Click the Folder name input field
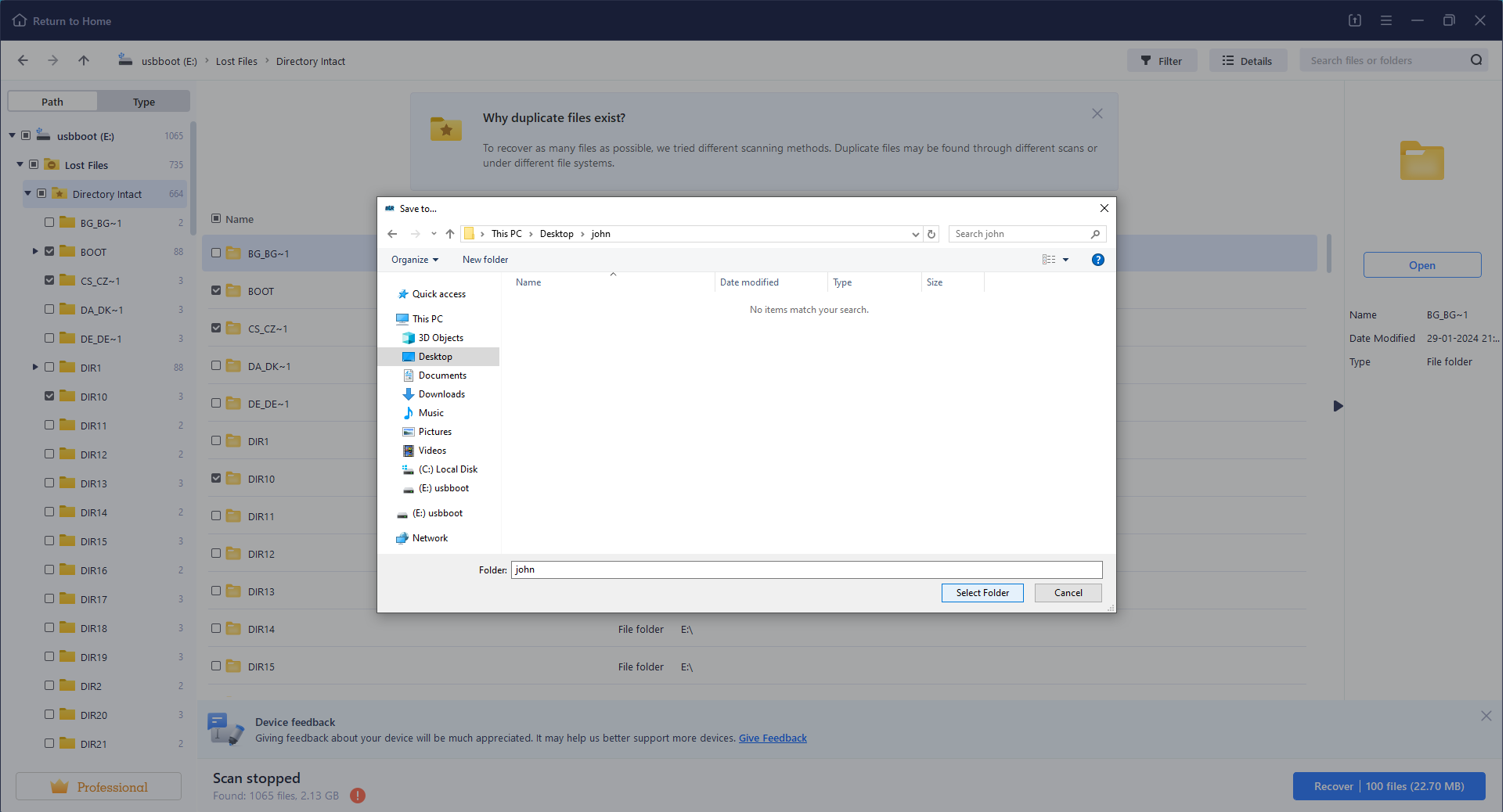This screenshot has width=1506, height=812. tap(806, 569)
